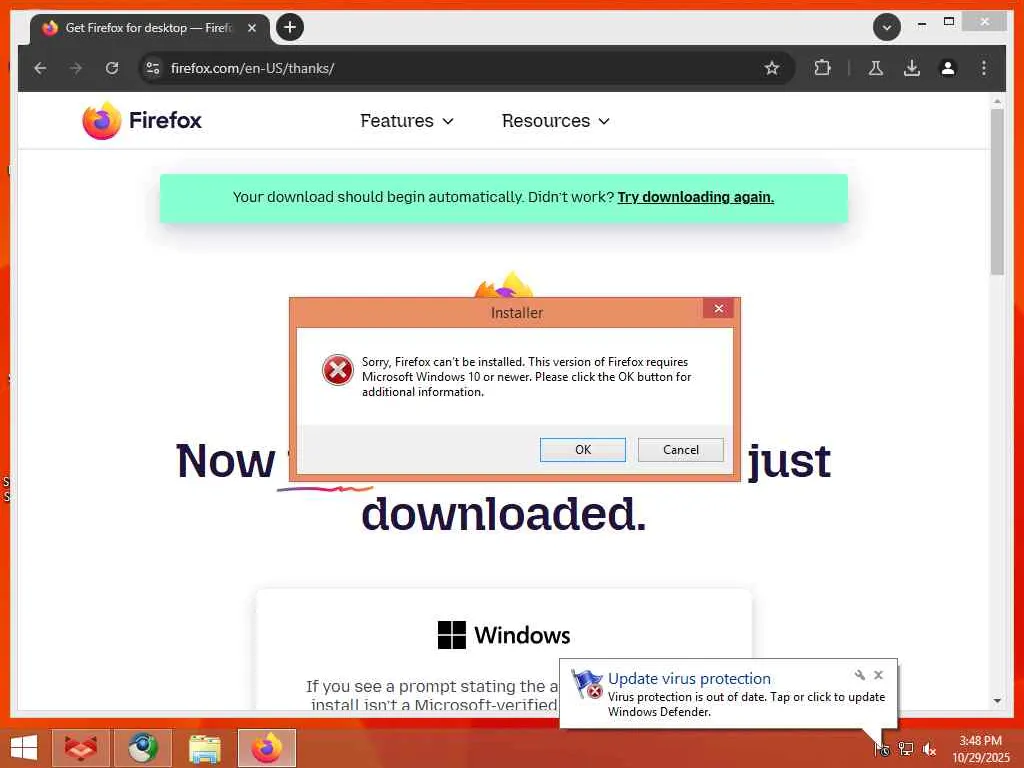Open site information icon in address bar
This screenshot has width=1024, height=768.
point(153,68)
